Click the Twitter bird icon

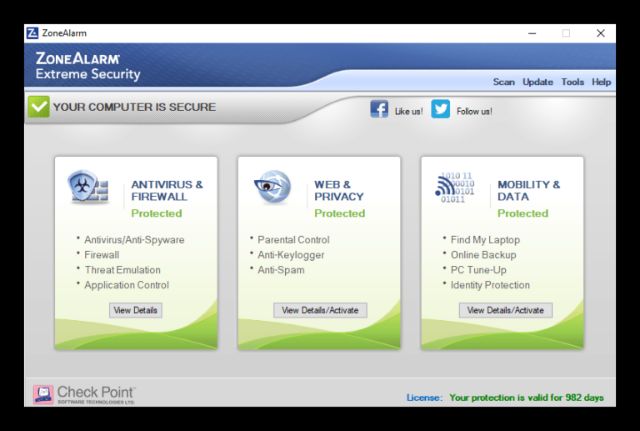pyautogui.click(x=441, y=110)
